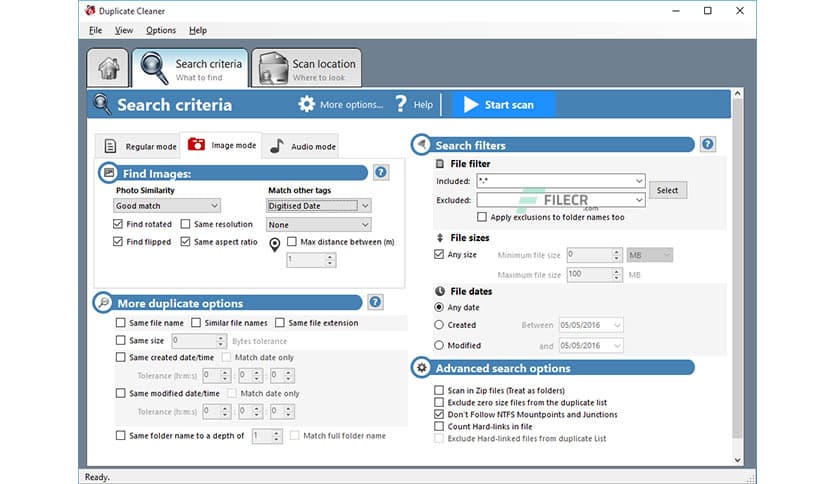Enable Same size checkbox

pos(120,340)
